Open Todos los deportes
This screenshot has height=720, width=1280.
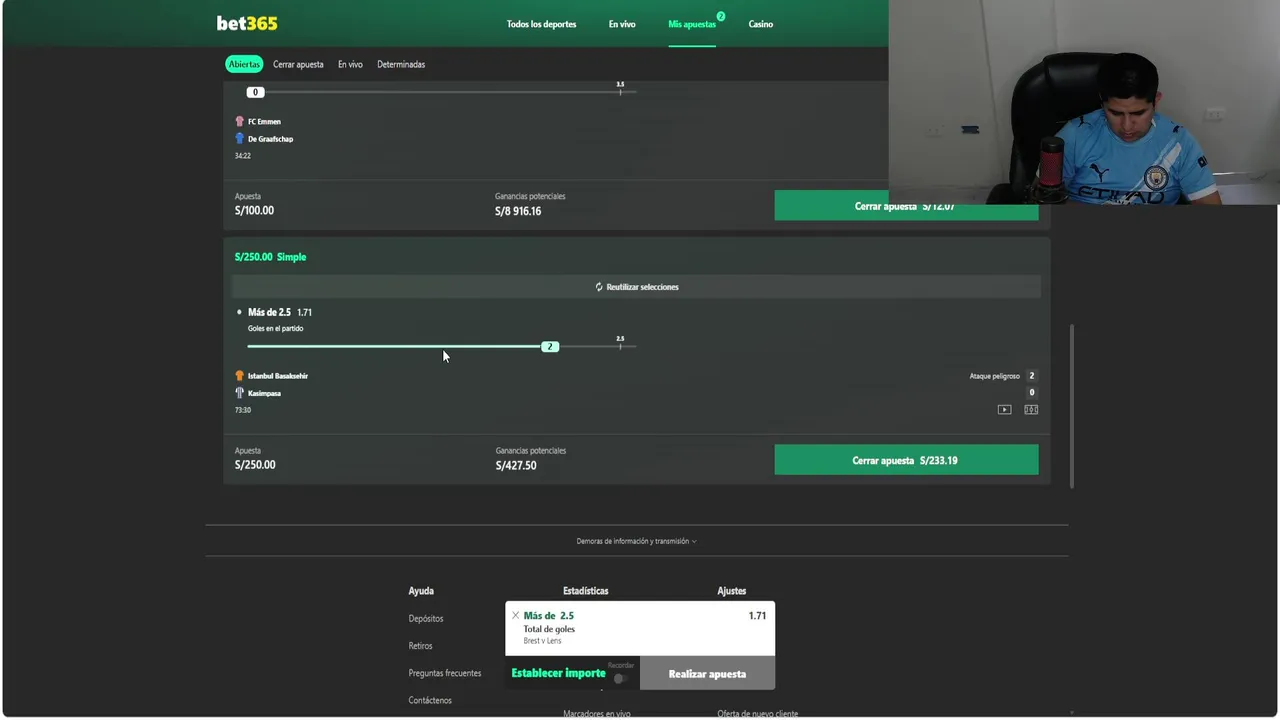[x=541, y=24]
